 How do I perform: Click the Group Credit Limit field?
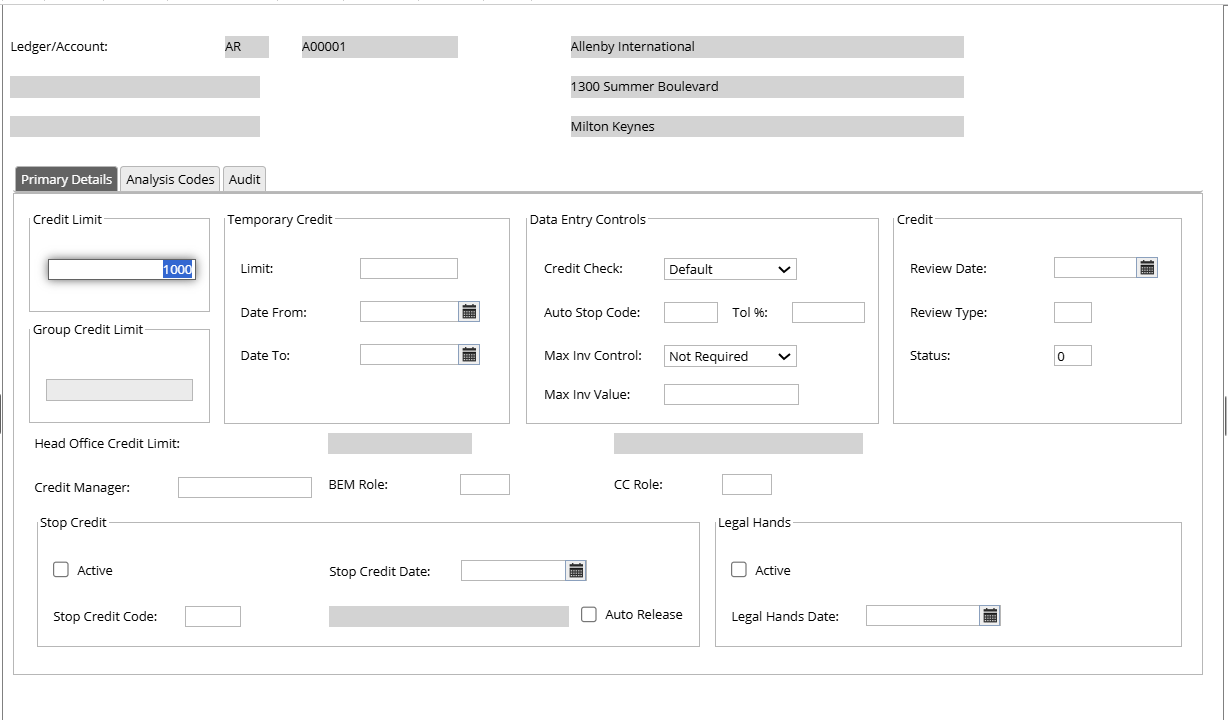click(x=119, y=390)
